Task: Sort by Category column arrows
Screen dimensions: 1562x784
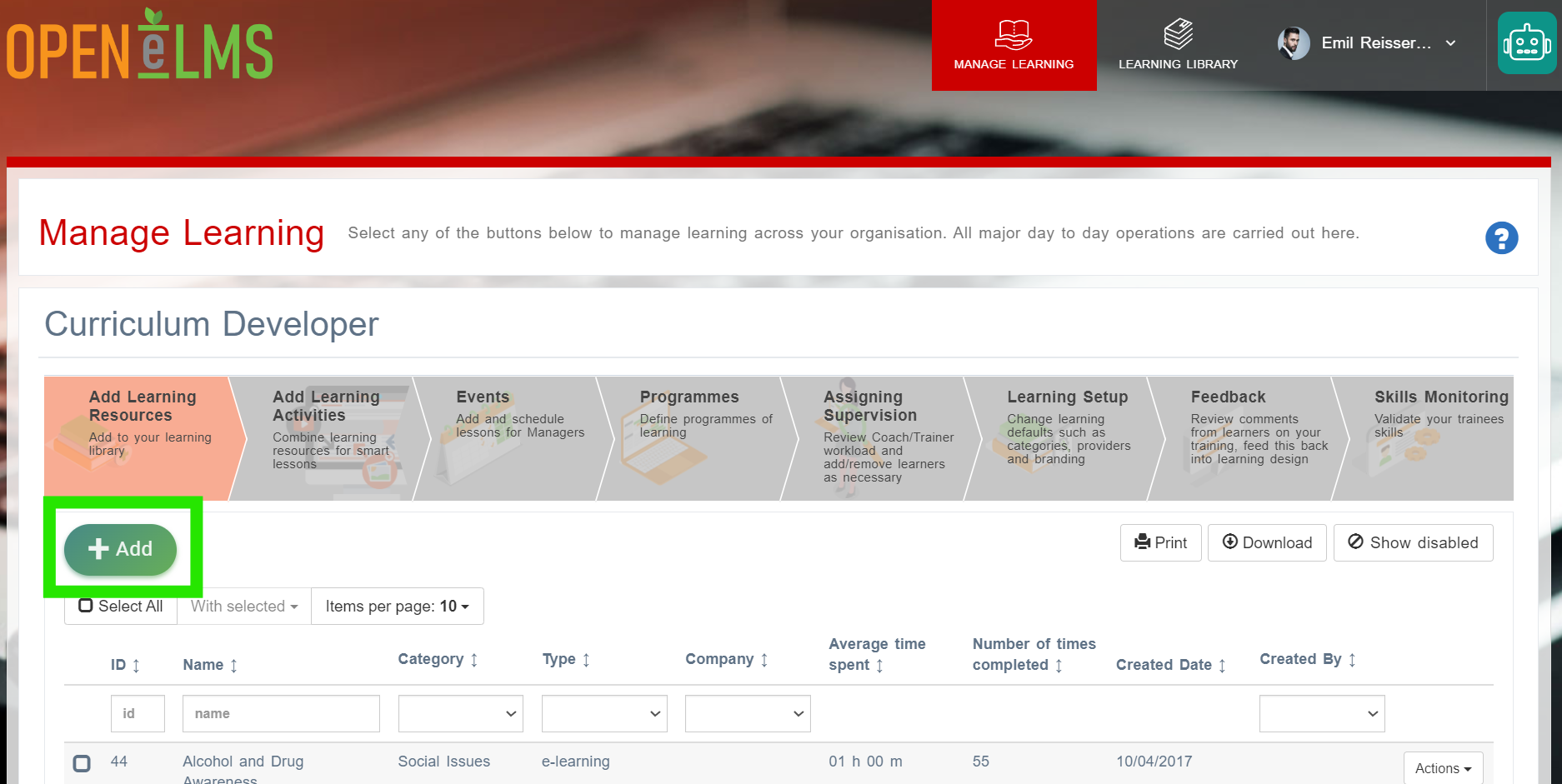Action: [x=474, y=660]
